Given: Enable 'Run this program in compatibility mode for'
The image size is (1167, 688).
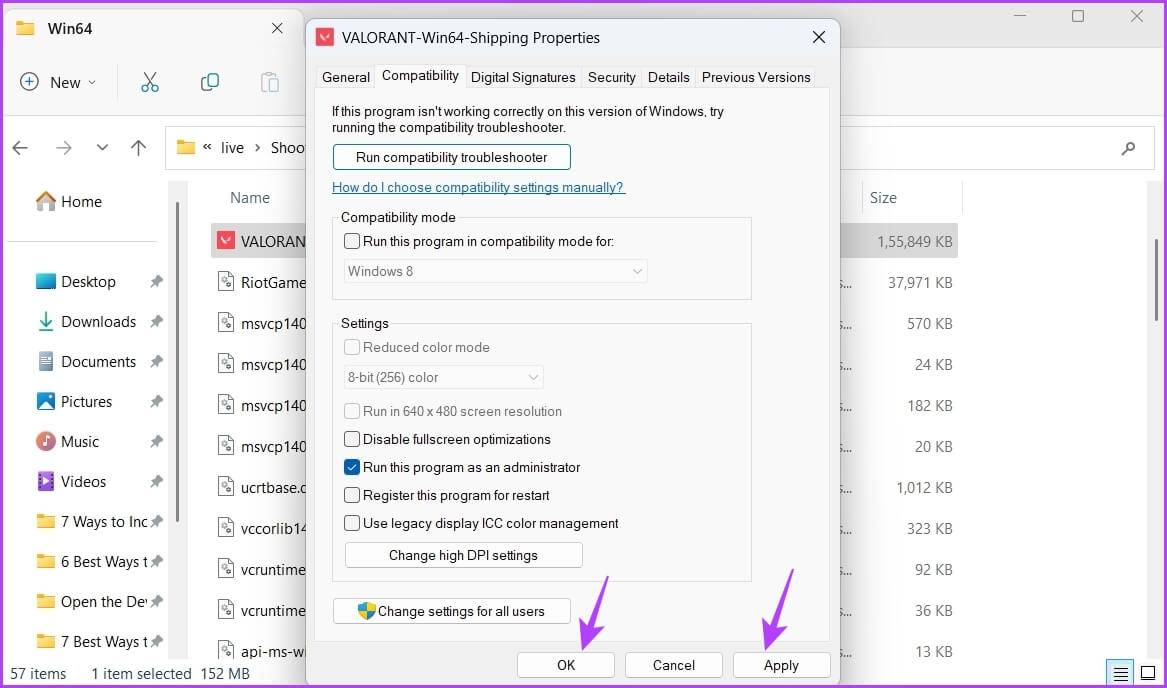Looking at the screenshot, I should 352,241.
